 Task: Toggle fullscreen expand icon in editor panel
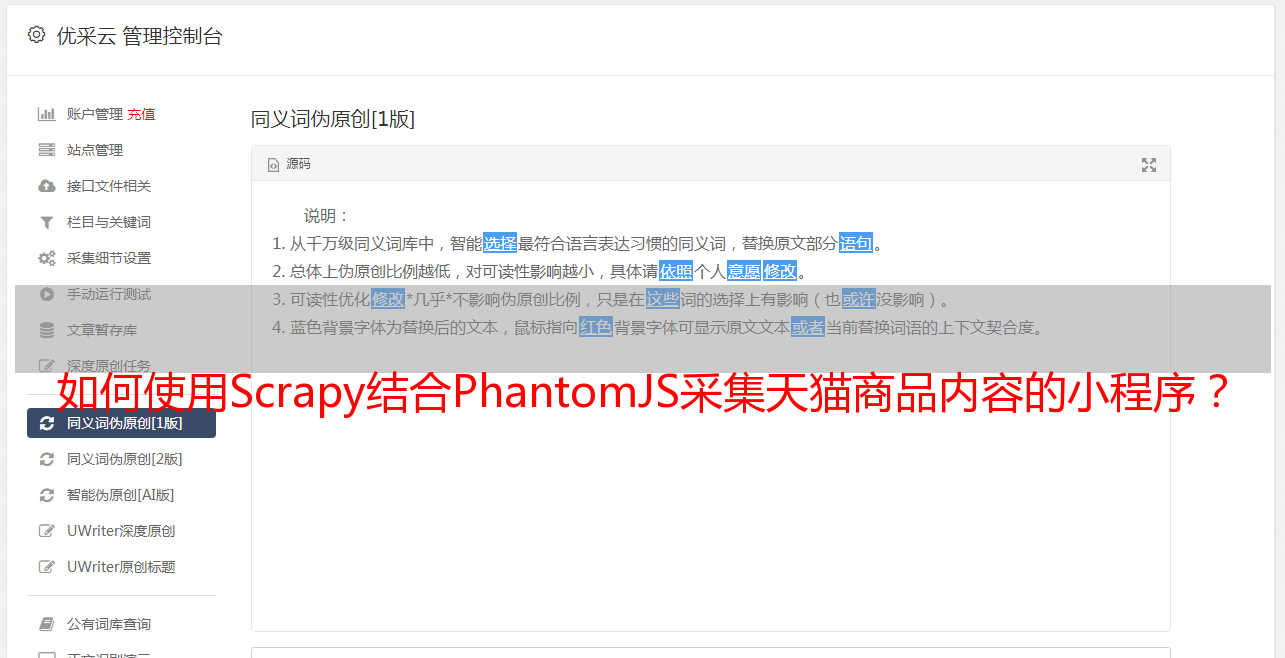click(1149, 165)
